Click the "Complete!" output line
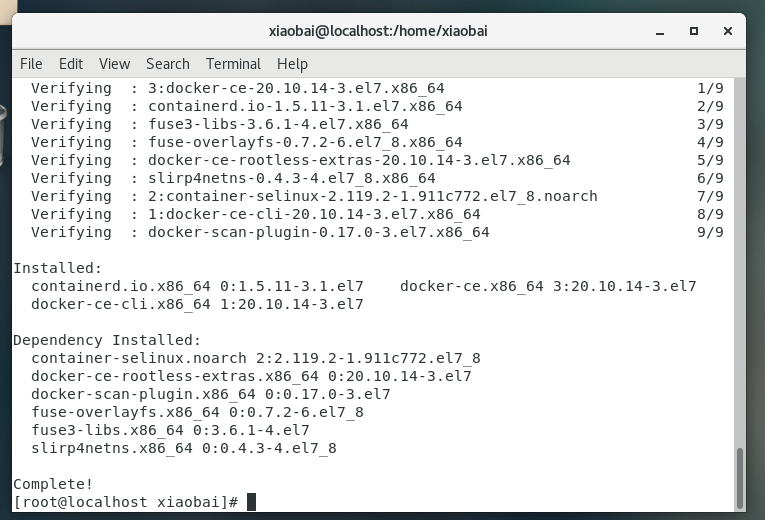765x520 pixels. [53, 484]
